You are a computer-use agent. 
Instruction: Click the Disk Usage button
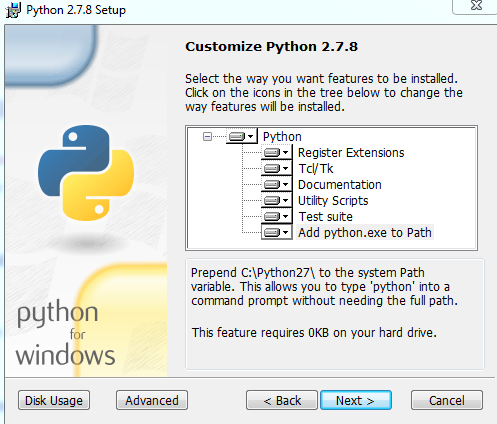(x=54, y=400)
